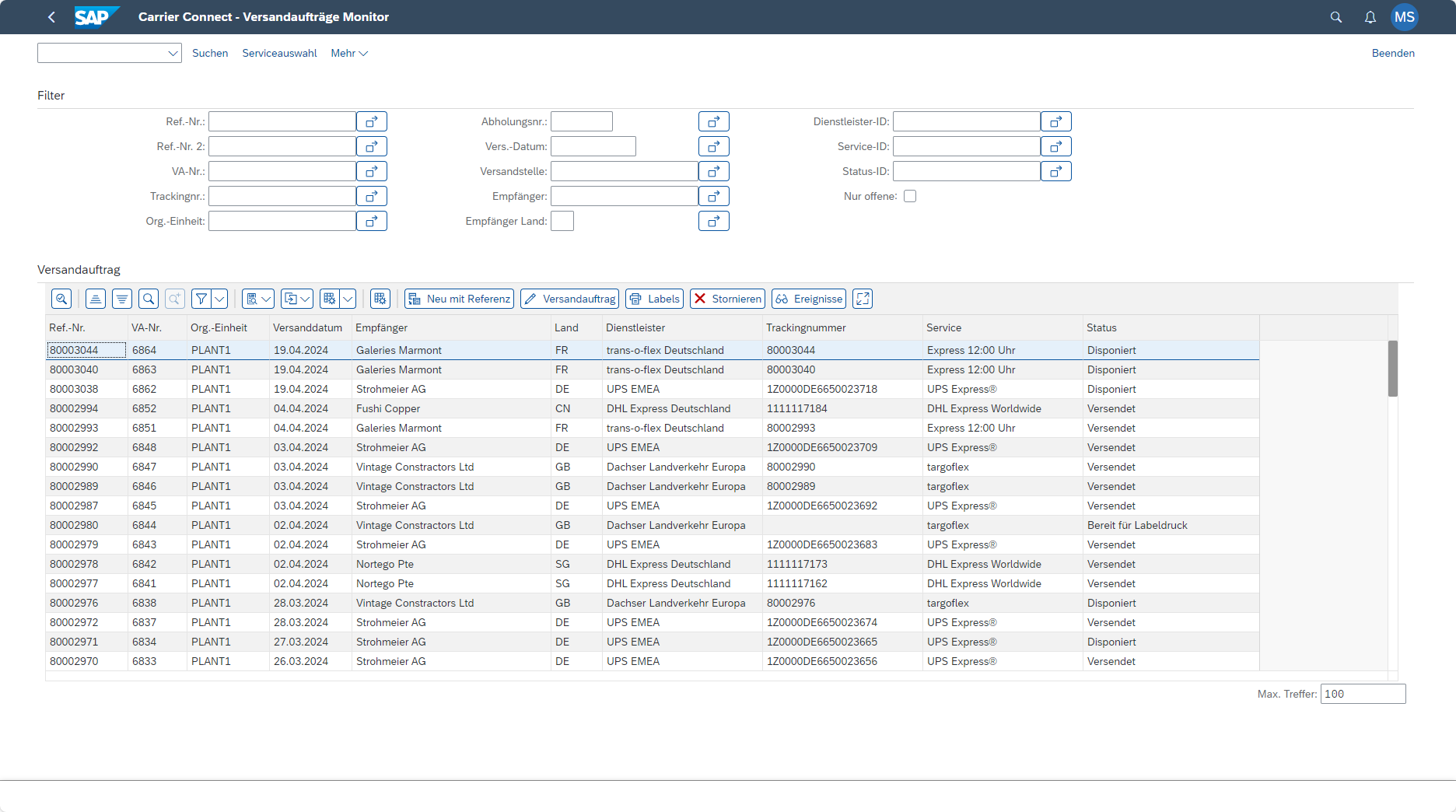
Task: Select the Sort Ascending icon in the toolbar
Action: tap(95, 298)
